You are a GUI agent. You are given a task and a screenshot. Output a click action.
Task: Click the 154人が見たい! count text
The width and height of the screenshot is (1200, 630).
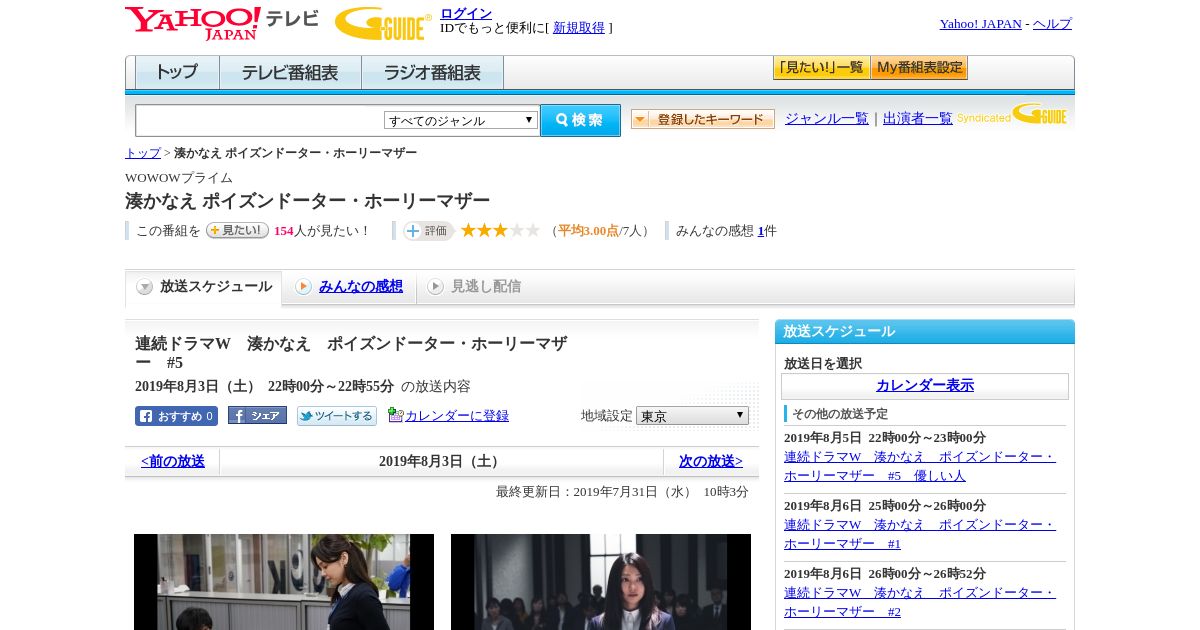(322, 231)
